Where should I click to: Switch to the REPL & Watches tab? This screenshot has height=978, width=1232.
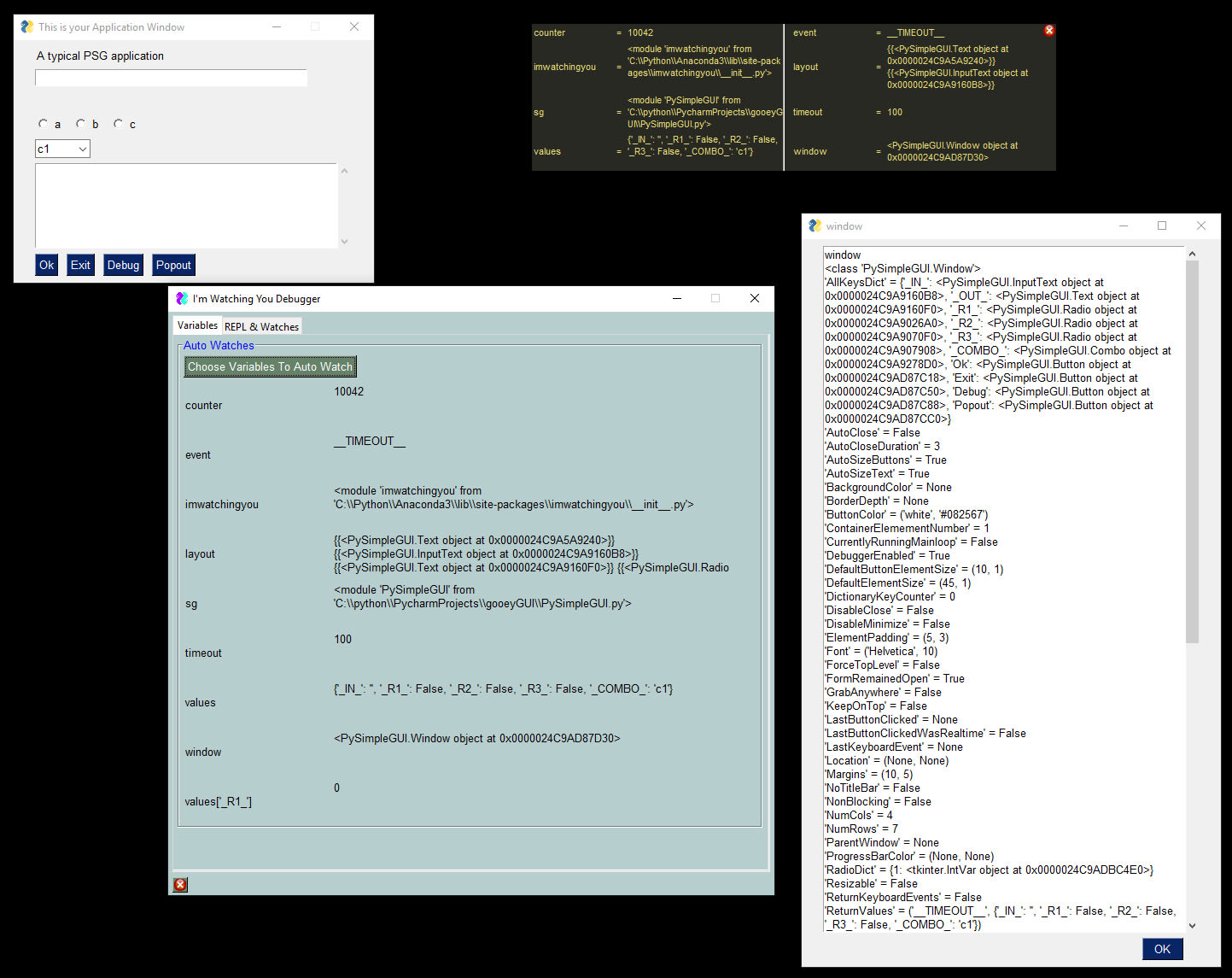click(x=261, y=325)
